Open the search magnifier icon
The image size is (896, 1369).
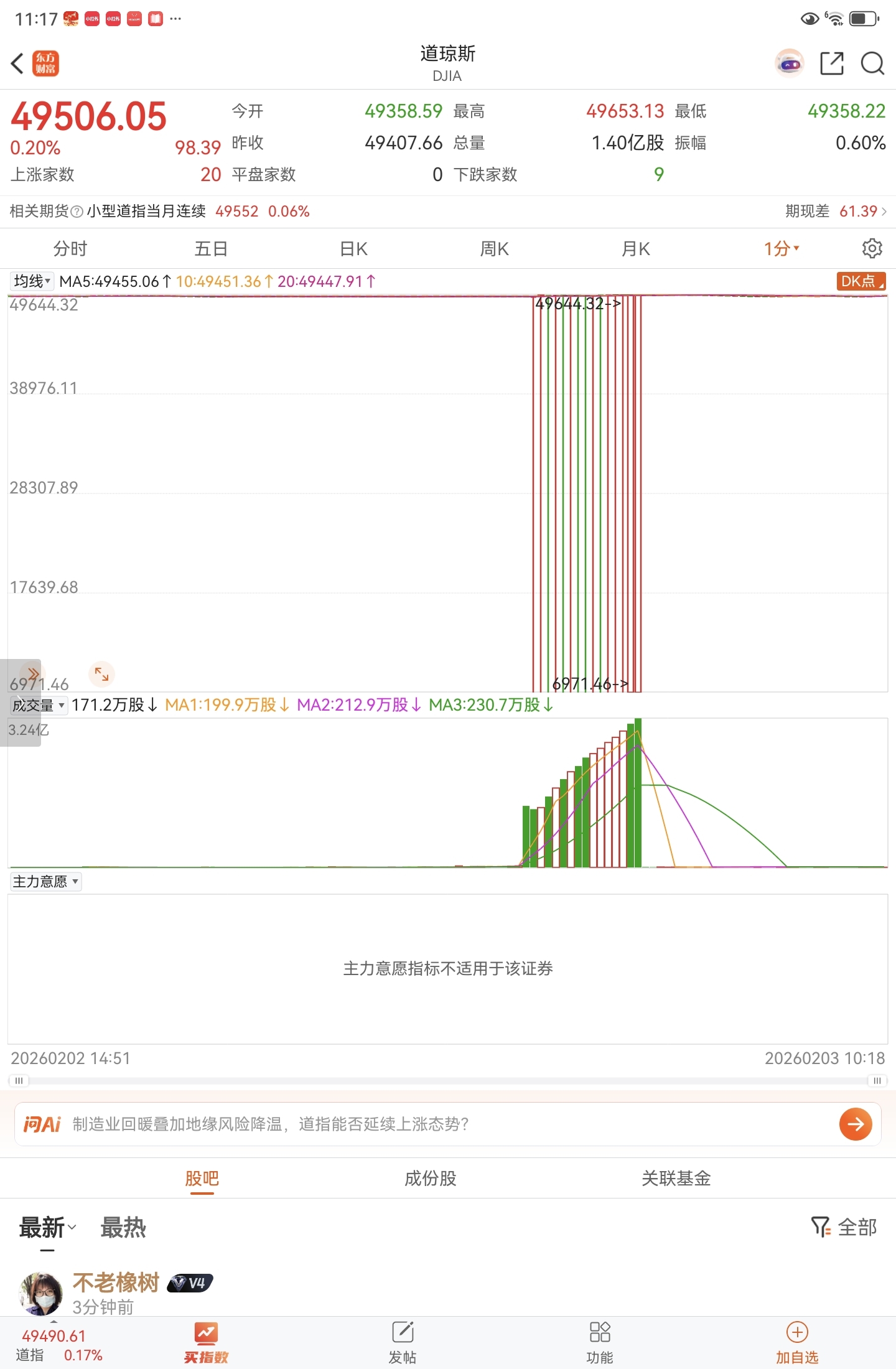(872, 63)
